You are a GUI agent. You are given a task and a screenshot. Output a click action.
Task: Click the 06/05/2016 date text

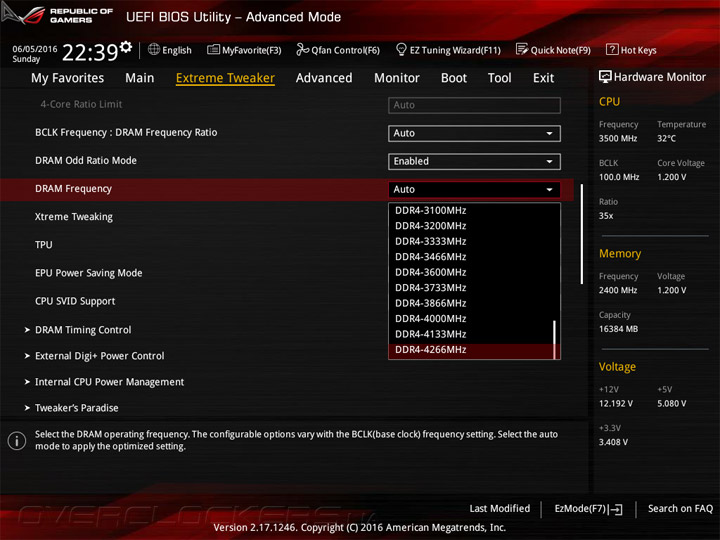tap(34, 49)
